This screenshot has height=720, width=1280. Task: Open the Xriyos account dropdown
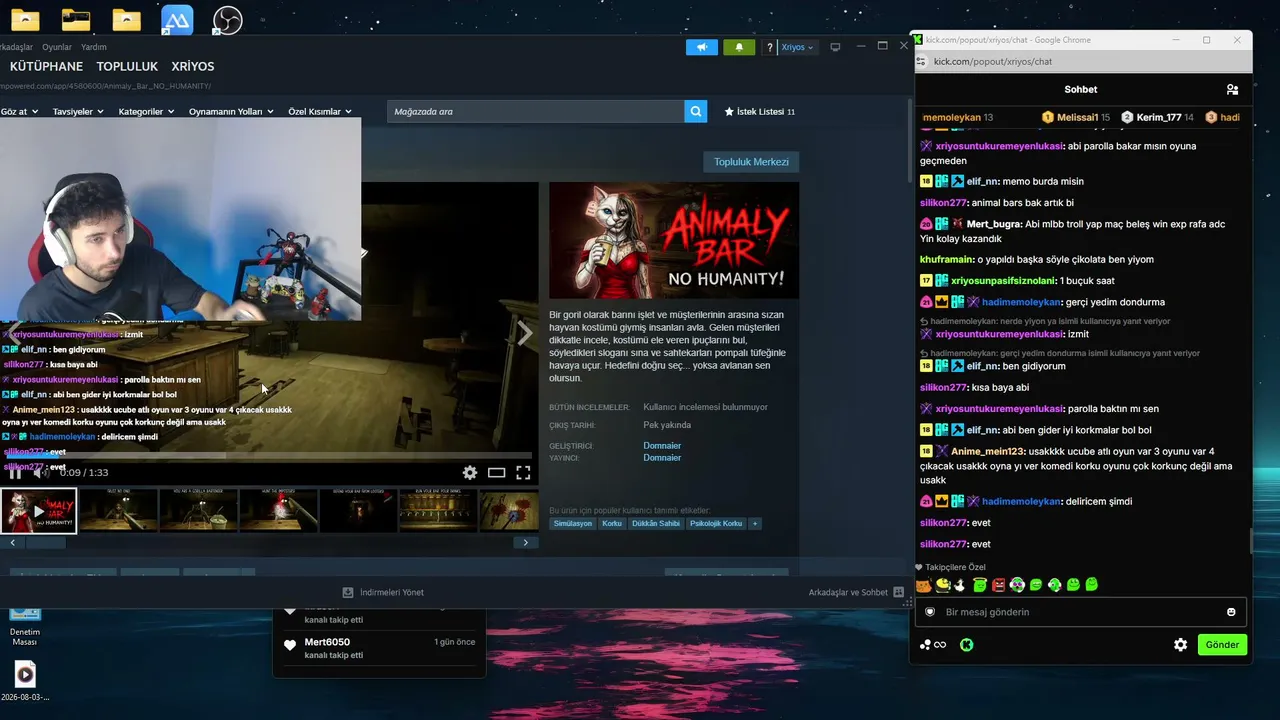797,47
